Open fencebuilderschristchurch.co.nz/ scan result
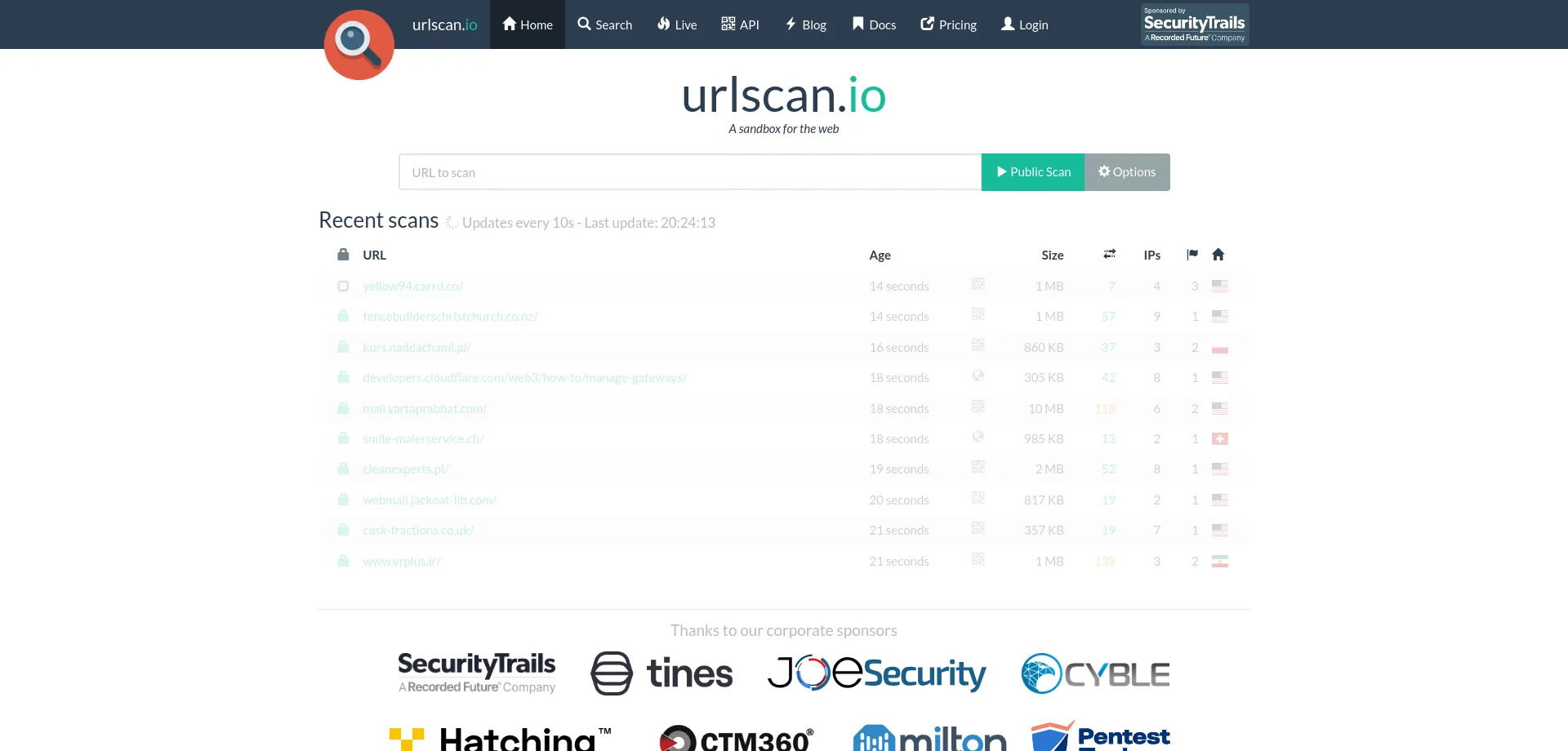Viewport: 1568px width, 751px height. tap(450, 317)
